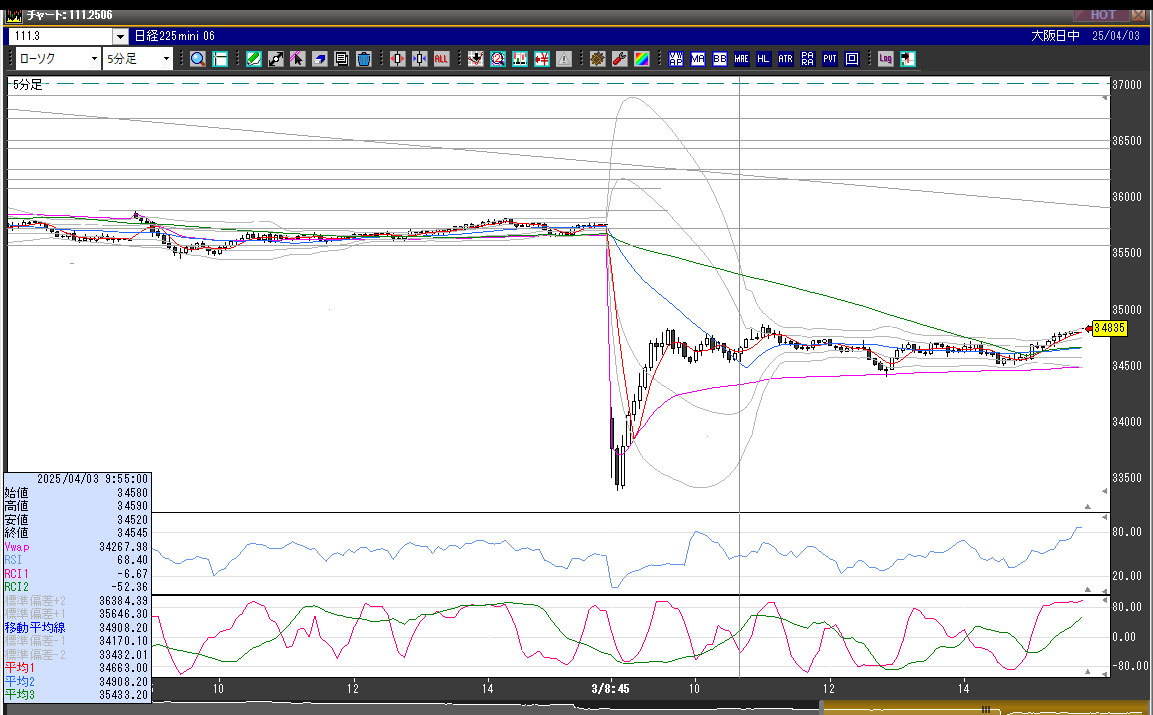
Task: Click the blue trash bin icon
Action: (363, 59)
